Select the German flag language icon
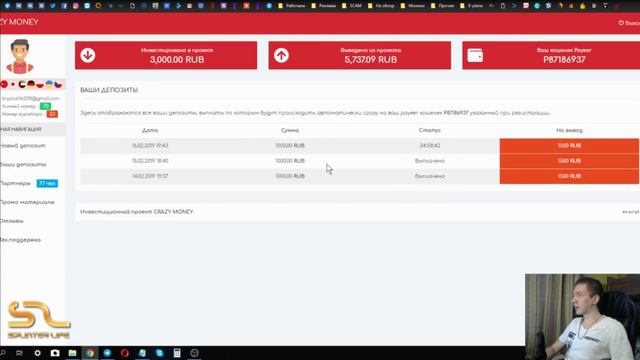Image resolution: width=640 pixels, height=360 pixels. coord(31,84)
